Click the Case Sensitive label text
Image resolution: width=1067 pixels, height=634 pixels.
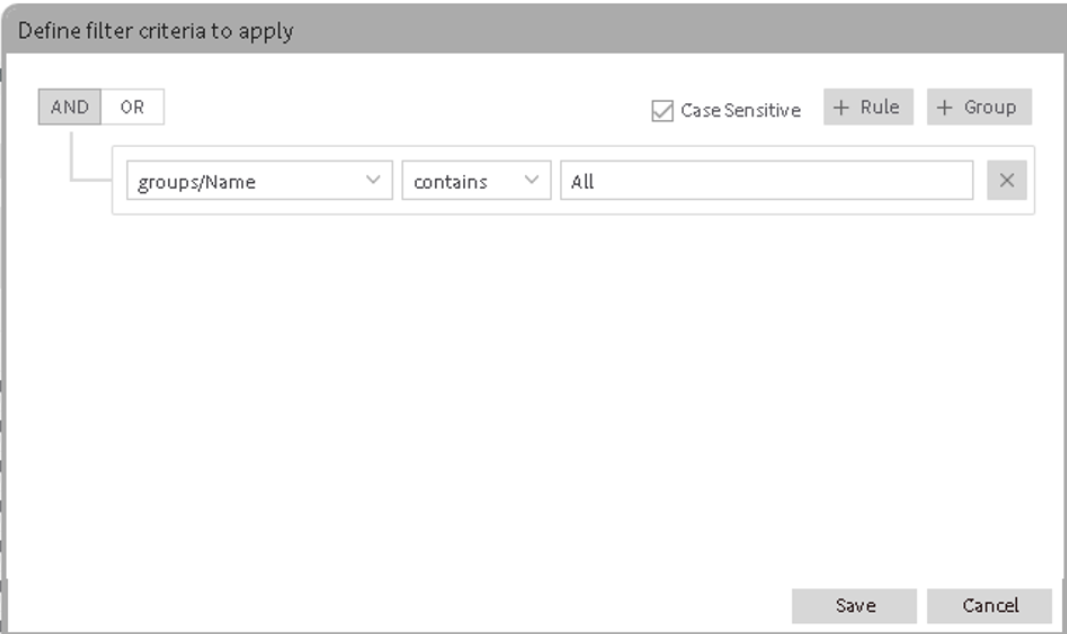740,111
